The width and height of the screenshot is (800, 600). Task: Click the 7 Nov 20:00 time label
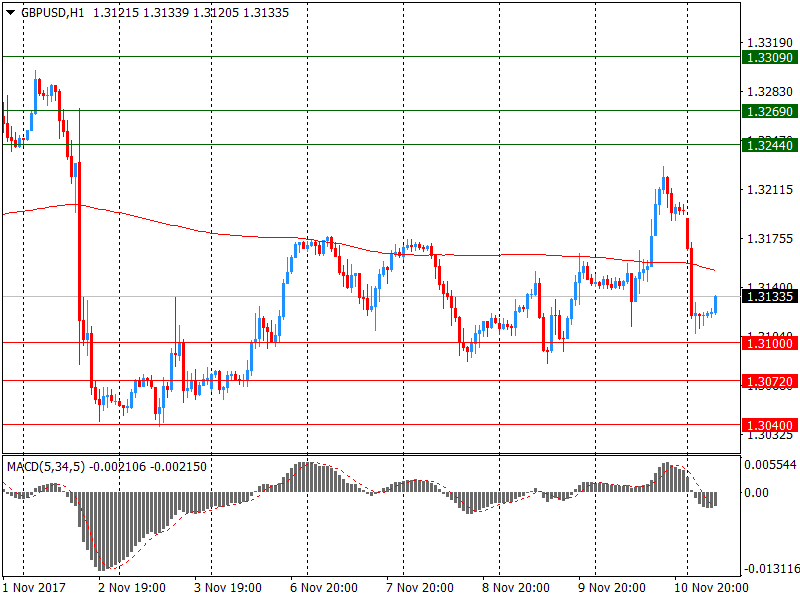click(x=420, y=588)
